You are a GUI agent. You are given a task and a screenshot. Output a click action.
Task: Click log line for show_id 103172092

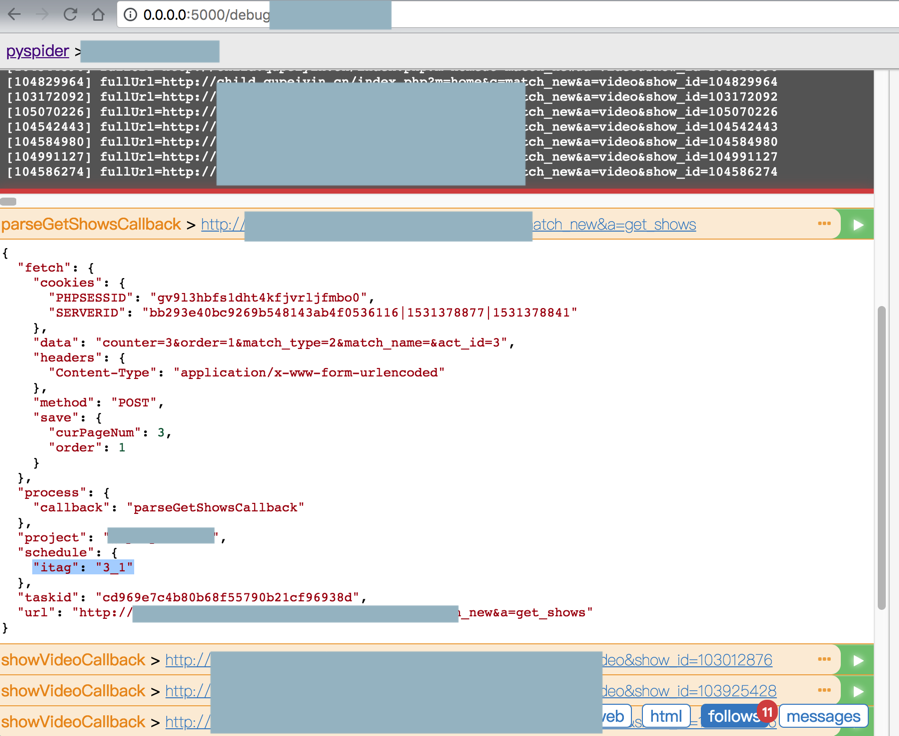(x=392, y=97)
